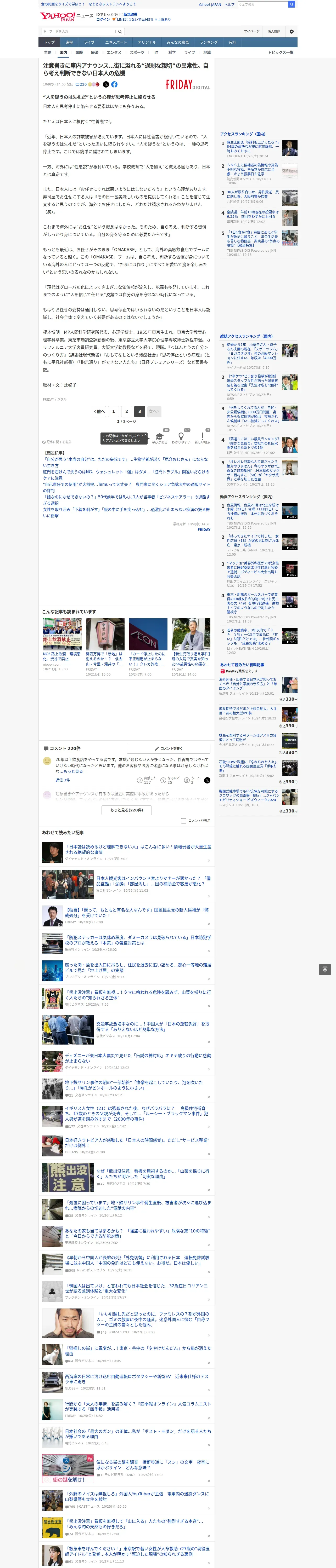Screen dimensions: 336x1568
Task: Share article on X icon under the headline
Action: coord(106,85)
